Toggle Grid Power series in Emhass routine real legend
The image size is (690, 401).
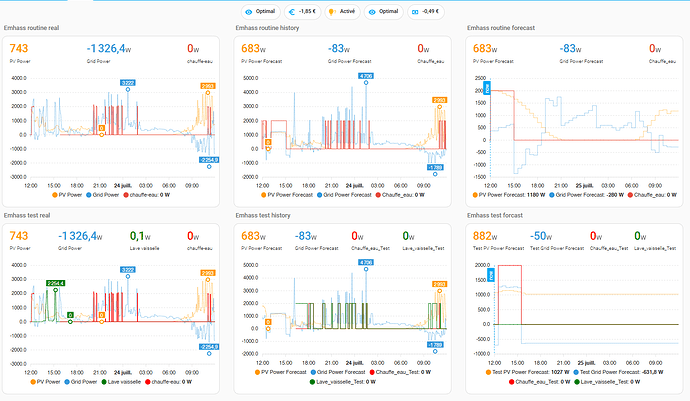(x=103, y=195)
